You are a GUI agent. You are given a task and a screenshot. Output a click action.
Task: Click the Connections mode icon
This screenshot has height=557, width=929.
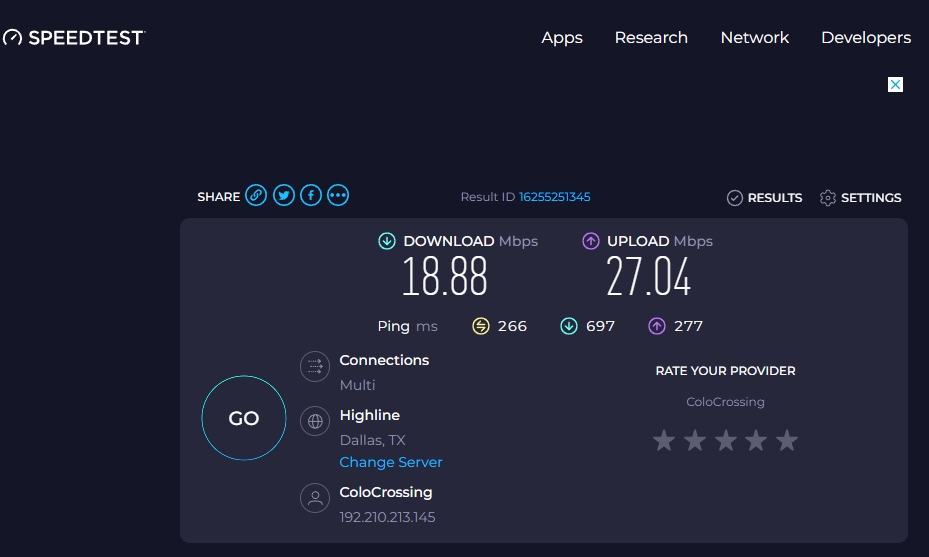315,367
